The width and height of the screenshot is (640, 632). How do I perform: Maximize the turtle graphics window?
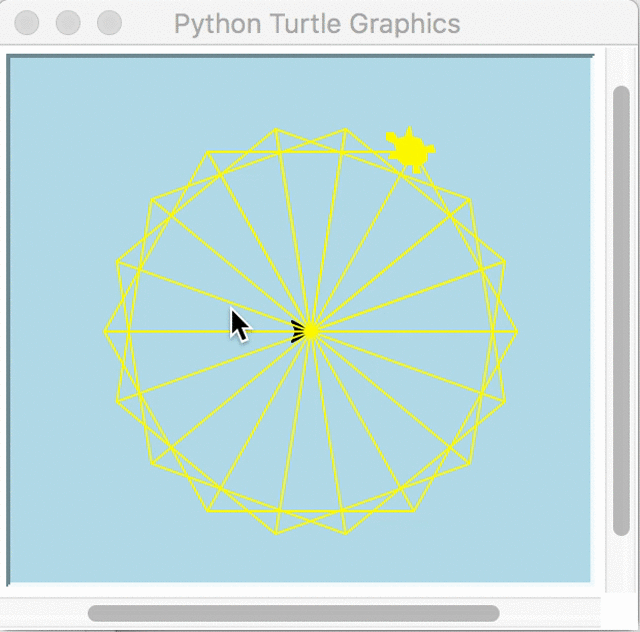point(109,23)
